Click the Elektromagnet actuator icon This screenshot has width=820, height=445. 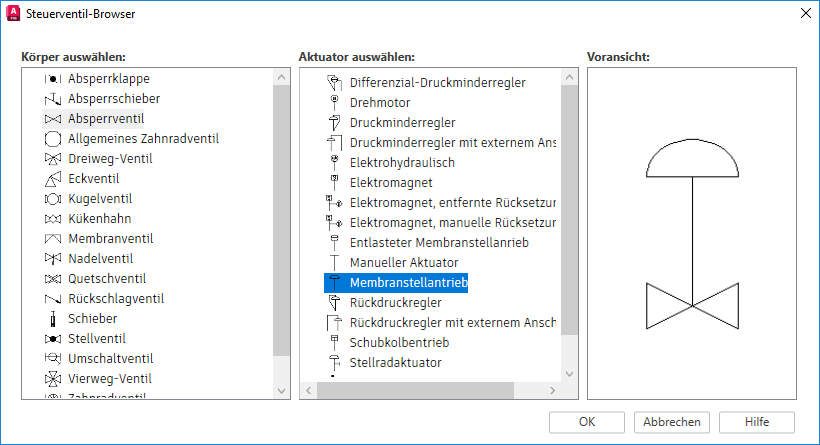[x=334, y=183]
